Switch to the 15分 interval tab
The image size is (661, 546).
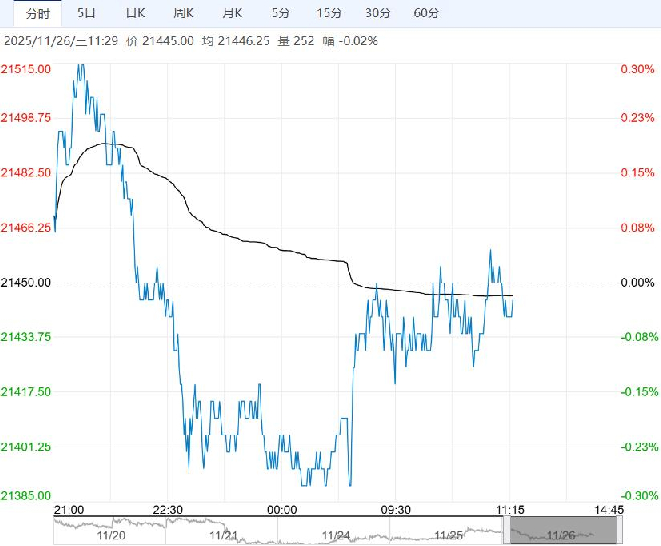(327, 13)
